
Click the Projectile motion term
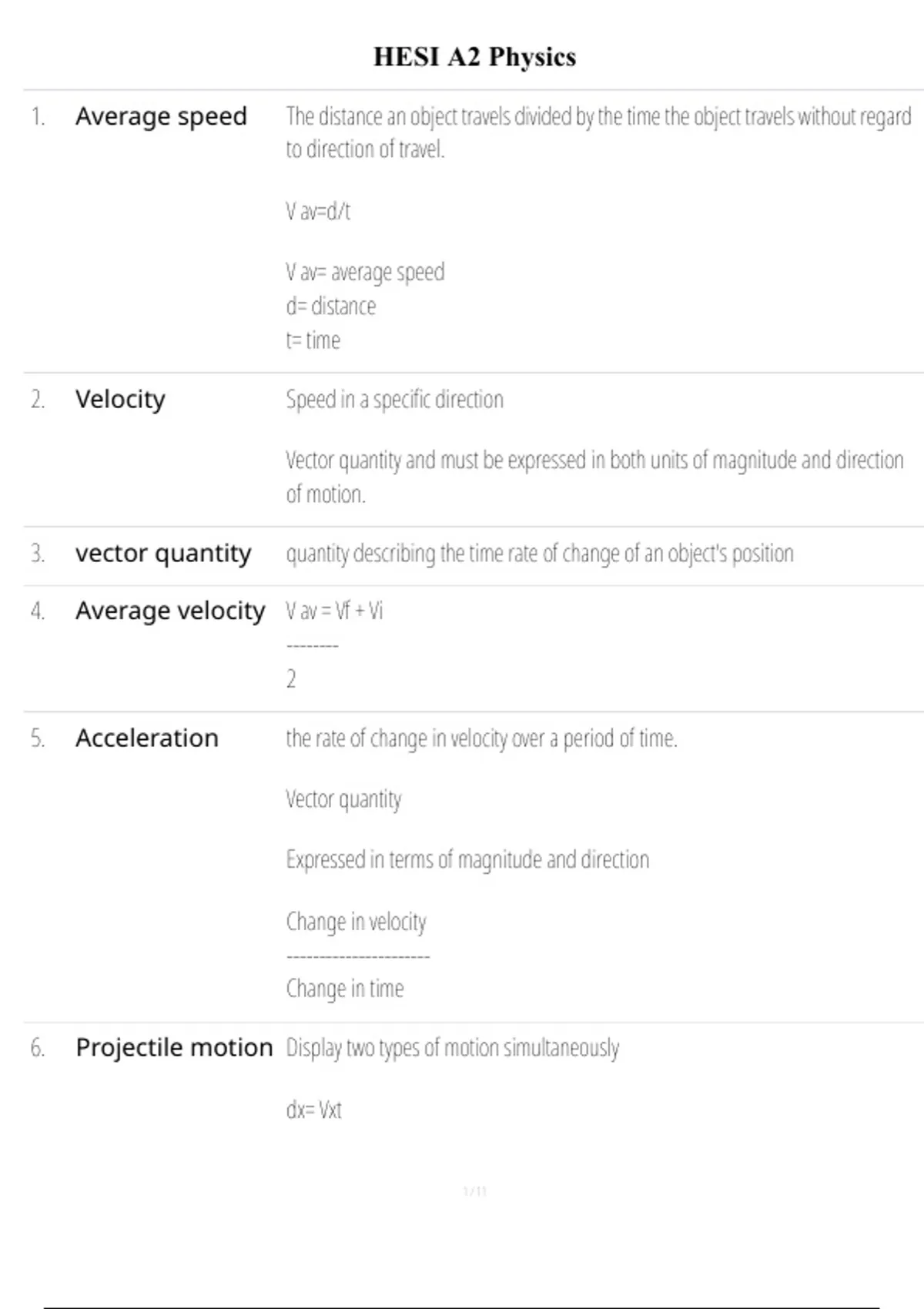coord(174,1048)
